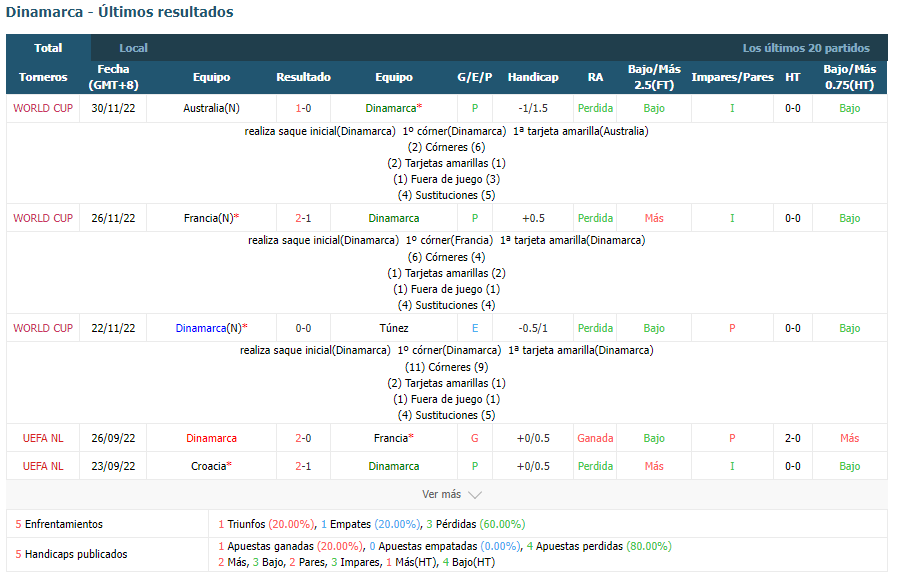897x579 pixels.
Task: Open the 1-0 result of Australia match
Action: pyautogui.click(x=303, y=108)
